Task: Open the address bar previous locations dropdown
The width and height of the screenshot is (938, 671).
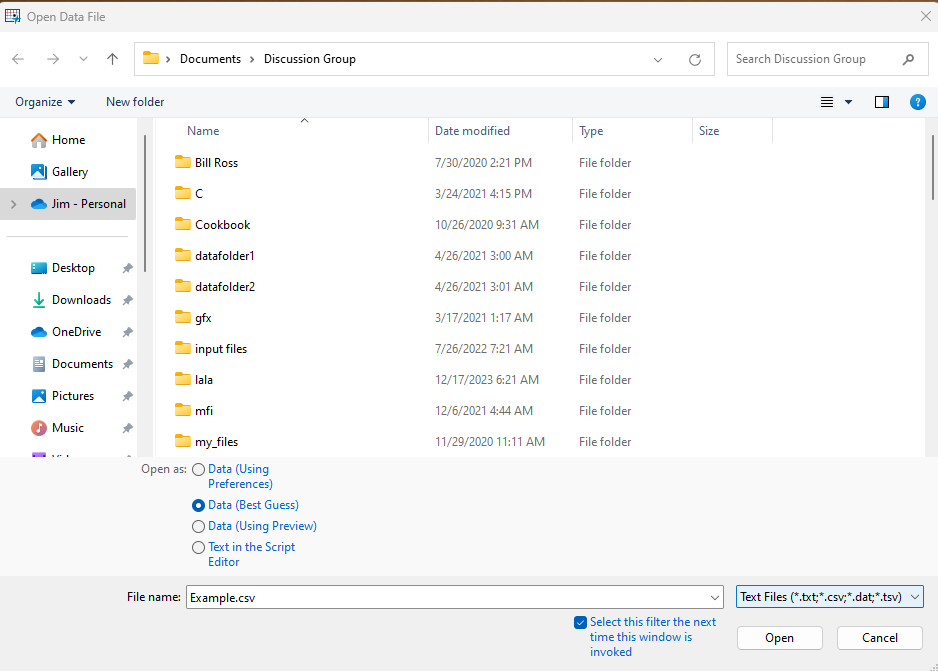Action: click(x=658, y=59)
